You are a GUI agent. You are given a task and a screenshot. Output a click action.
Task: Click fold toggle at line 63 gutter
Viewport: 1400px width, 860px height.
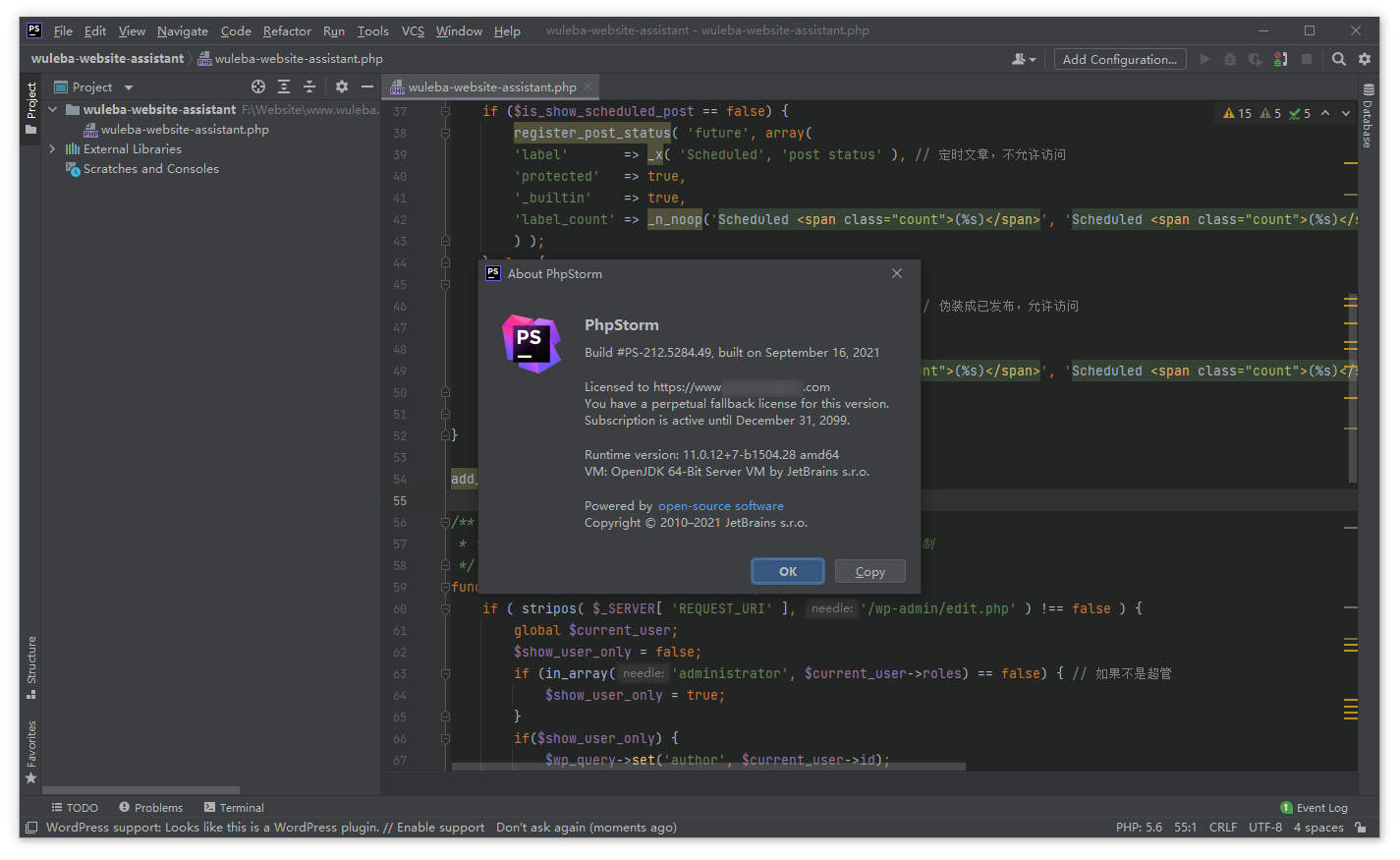click(445, 673)
